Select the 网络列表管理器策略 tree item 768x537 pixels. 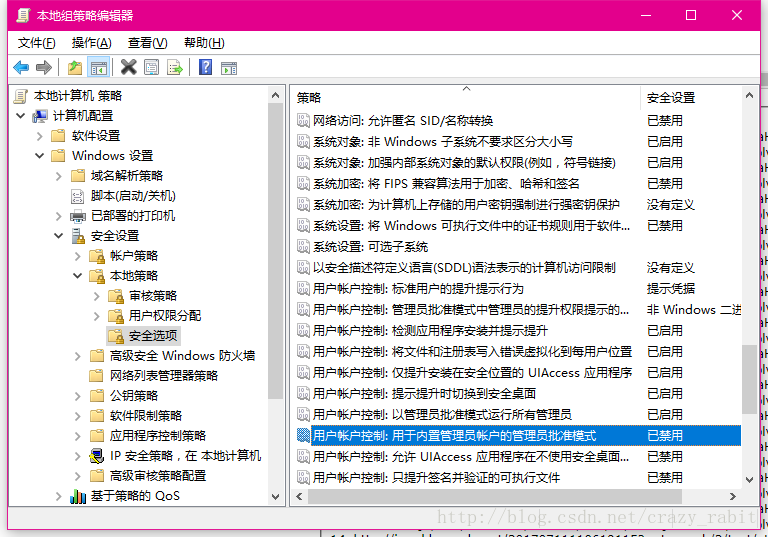[164, 376]
